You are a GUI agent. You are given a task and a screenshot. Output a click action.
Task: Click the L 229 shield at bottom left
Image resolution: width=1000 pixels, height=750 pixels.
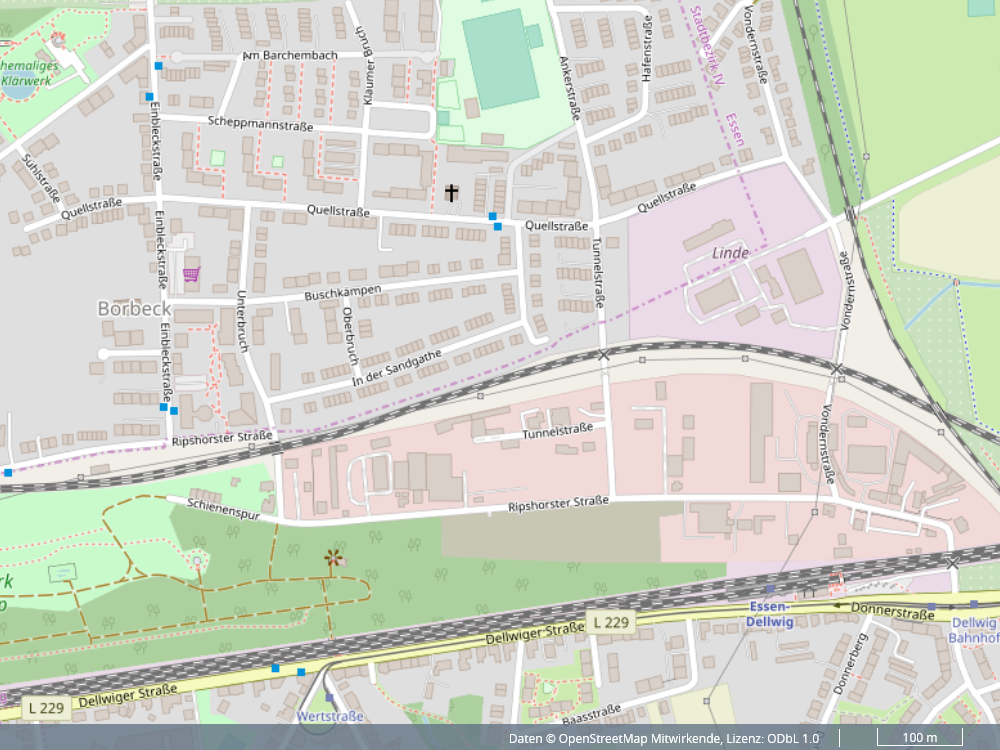coord(45,708)
